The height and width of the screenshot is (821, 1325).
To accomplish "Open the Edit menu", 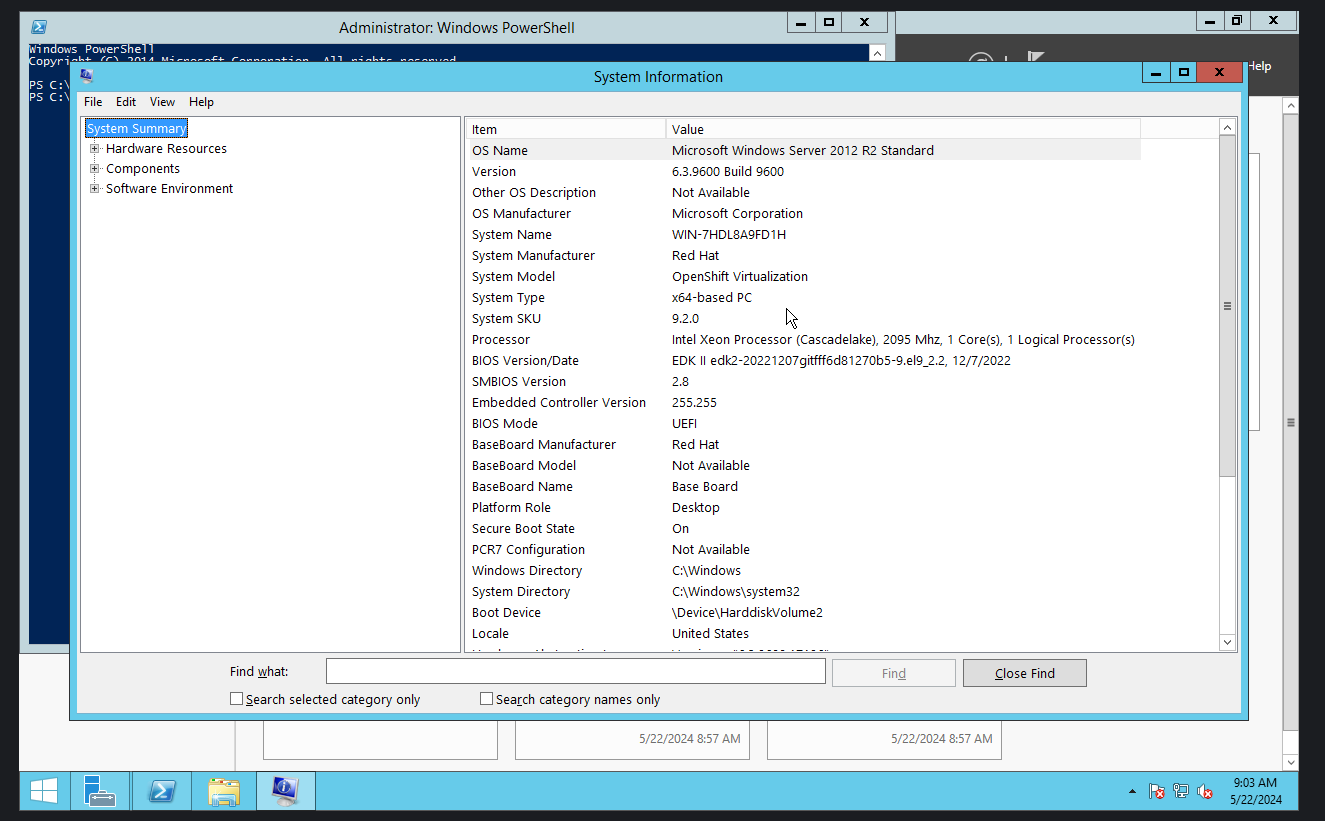I will point(126,102).
